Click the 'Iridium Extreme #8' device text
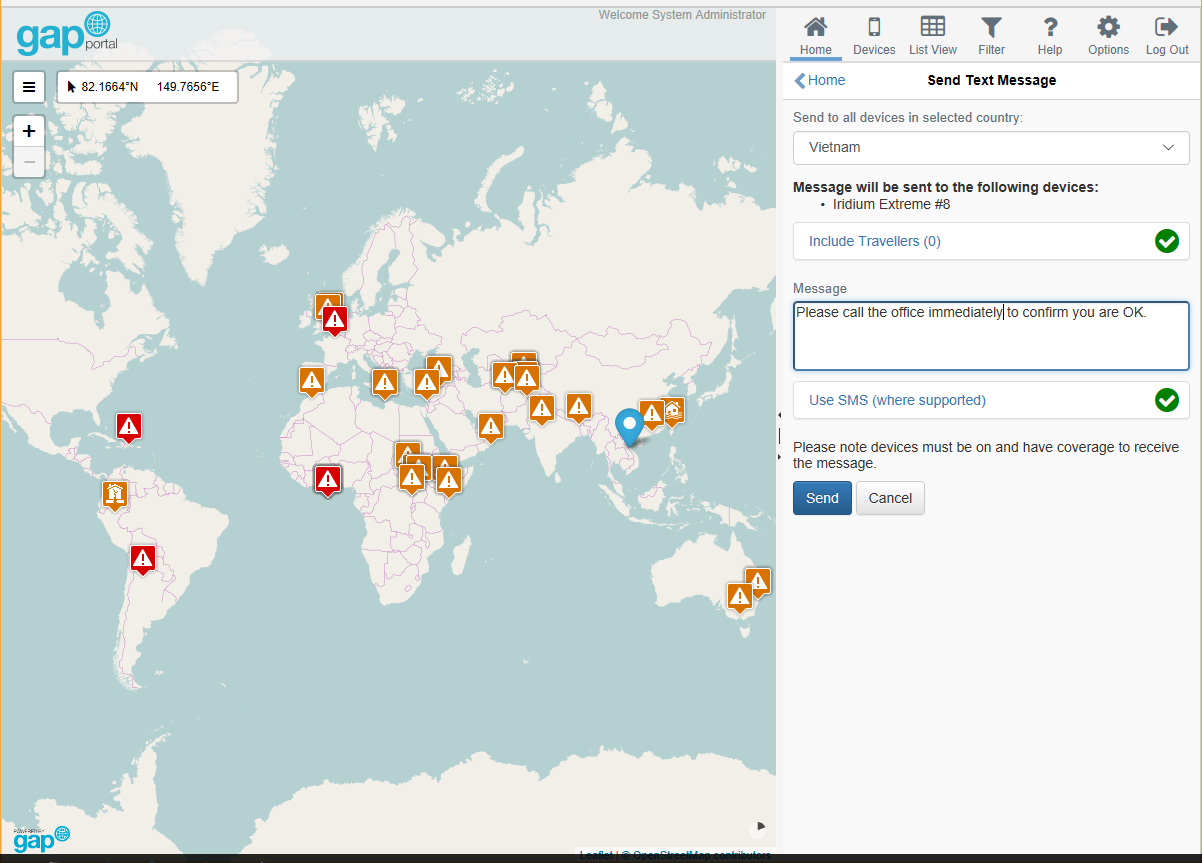This screenshot has height=863, width=1202. 891,205
